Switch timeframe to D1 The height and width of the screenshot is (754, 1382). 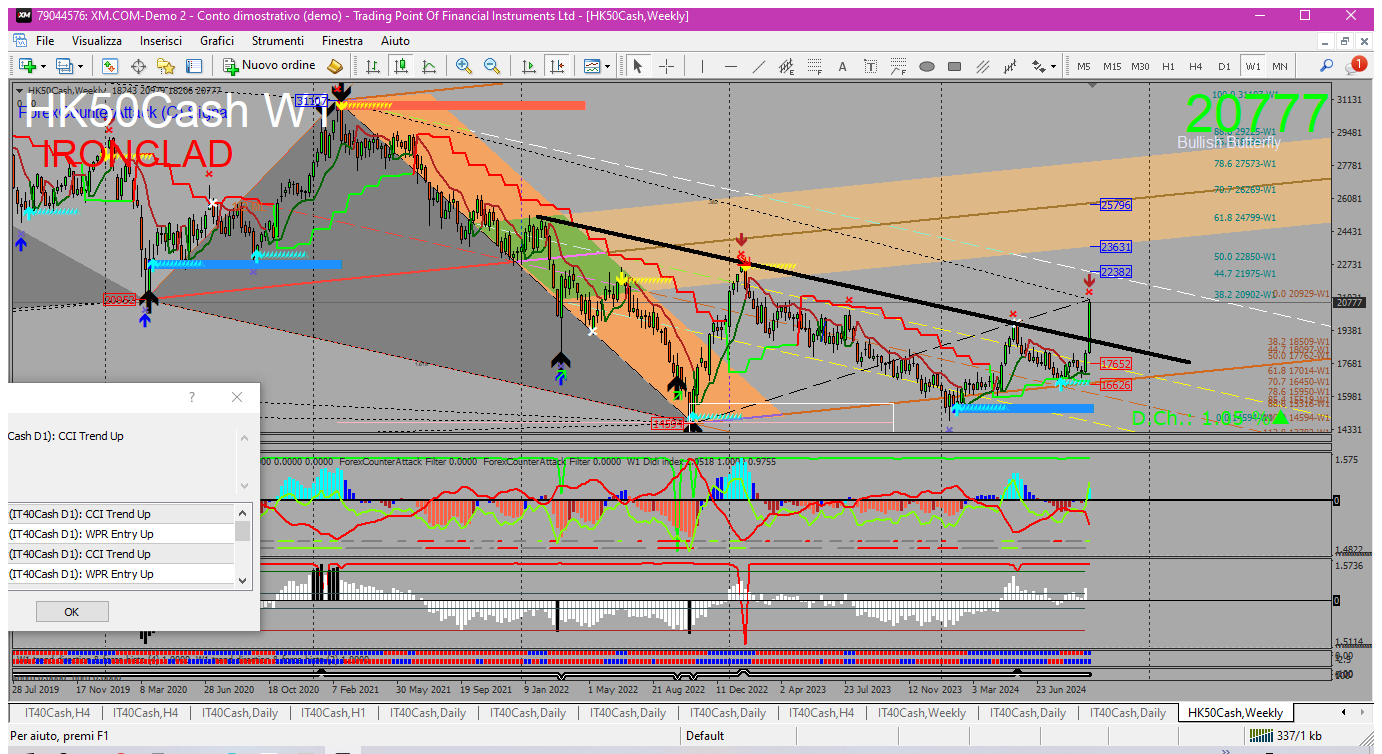[1224, 66]
